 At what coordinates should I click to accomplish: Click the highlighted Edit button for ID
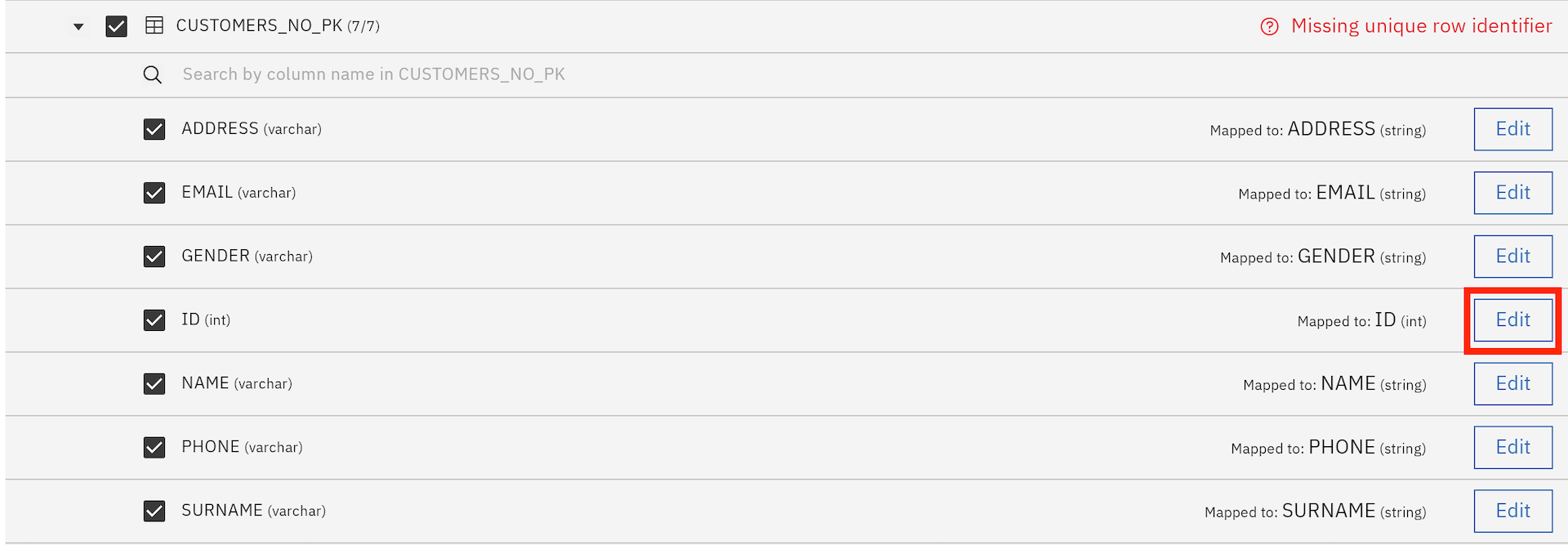[1513, 320]
